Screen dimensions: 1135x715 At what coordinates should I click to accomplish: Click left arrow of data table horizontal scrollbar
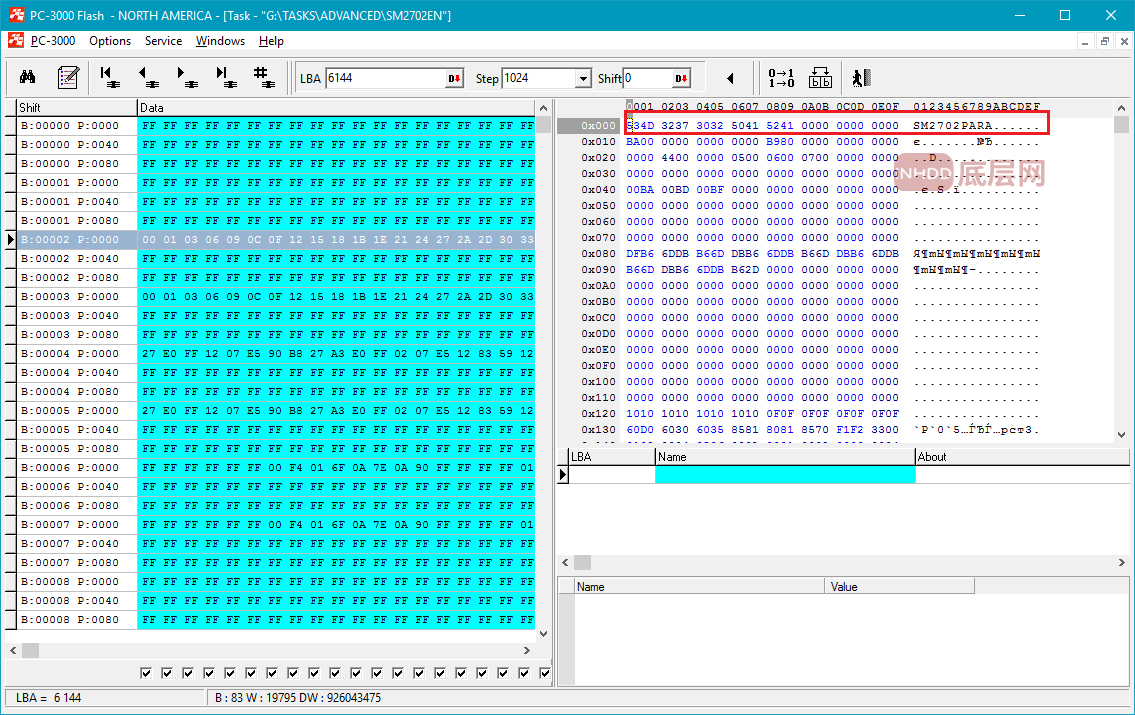(13, 651)
